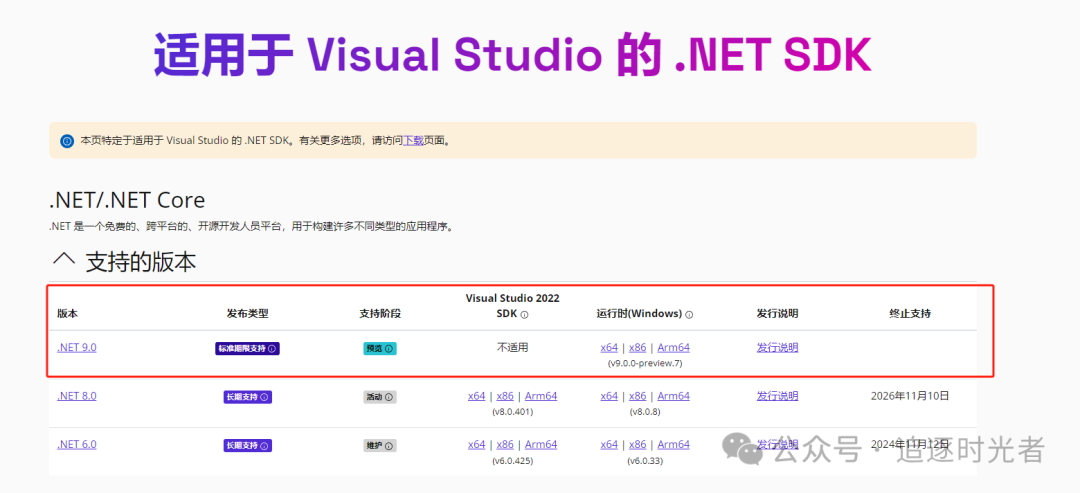Download .NET 8.0 runtime Arm64

(x=674, y=396)
